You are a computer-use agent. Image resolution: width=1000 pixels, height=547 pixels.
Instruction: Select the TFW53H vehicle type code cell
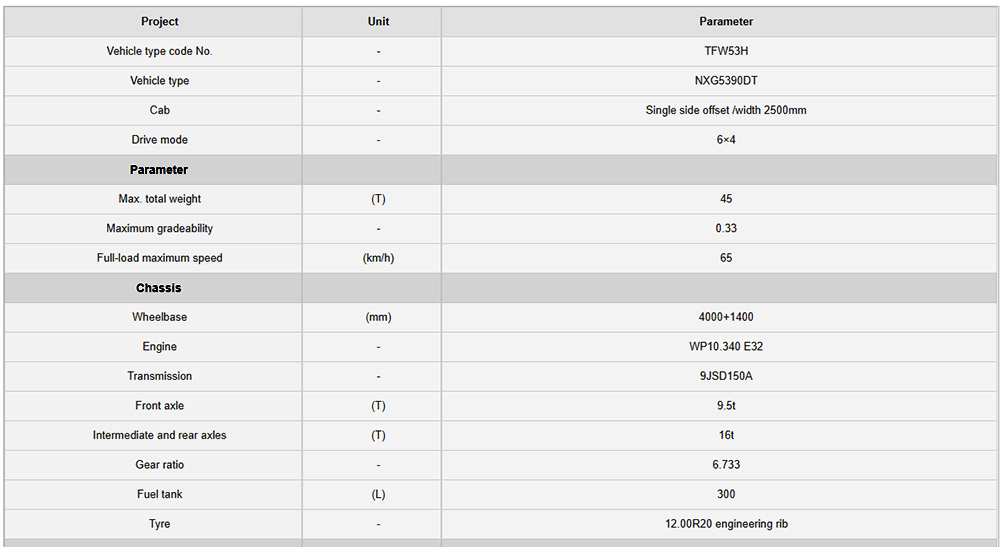click(x=726, y=51)
